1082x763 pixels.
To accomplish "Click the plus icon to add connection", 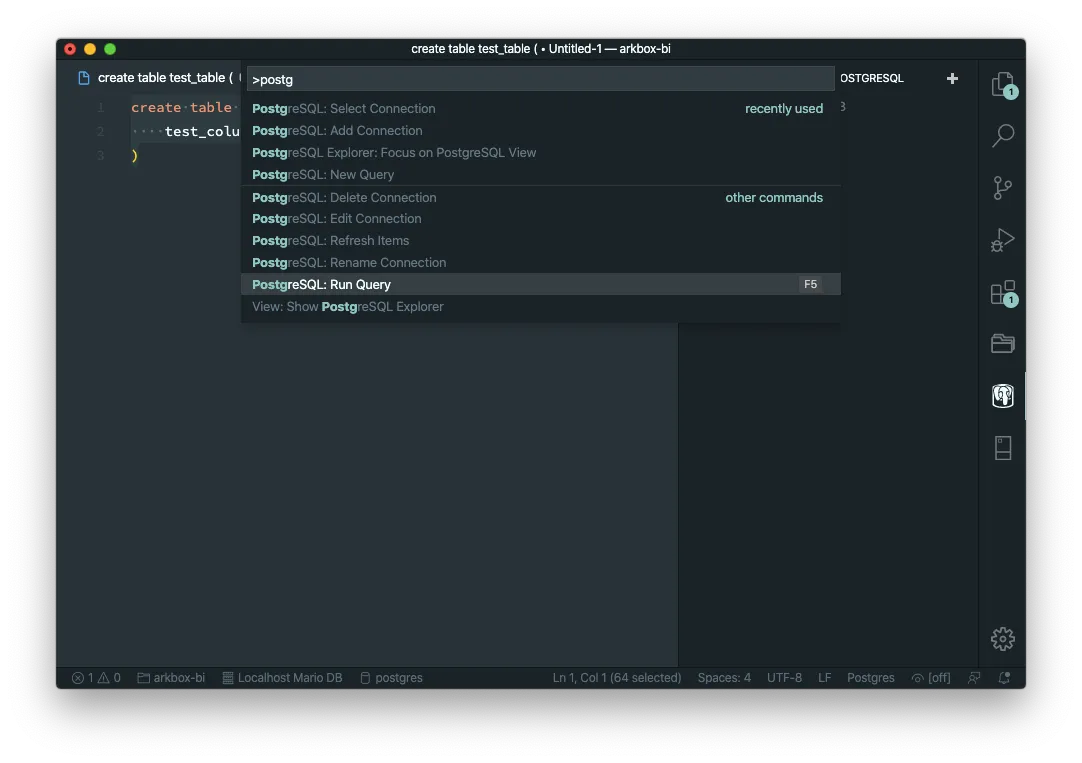I will point(952,79).
